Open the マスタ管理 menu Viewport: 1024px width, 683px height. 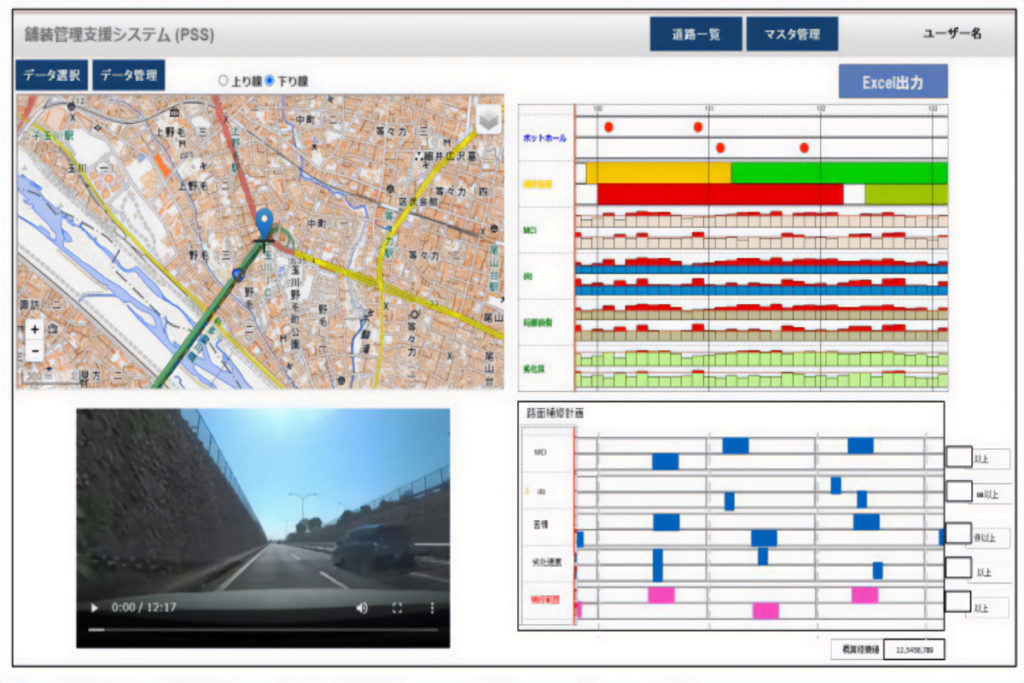(792, 34)
